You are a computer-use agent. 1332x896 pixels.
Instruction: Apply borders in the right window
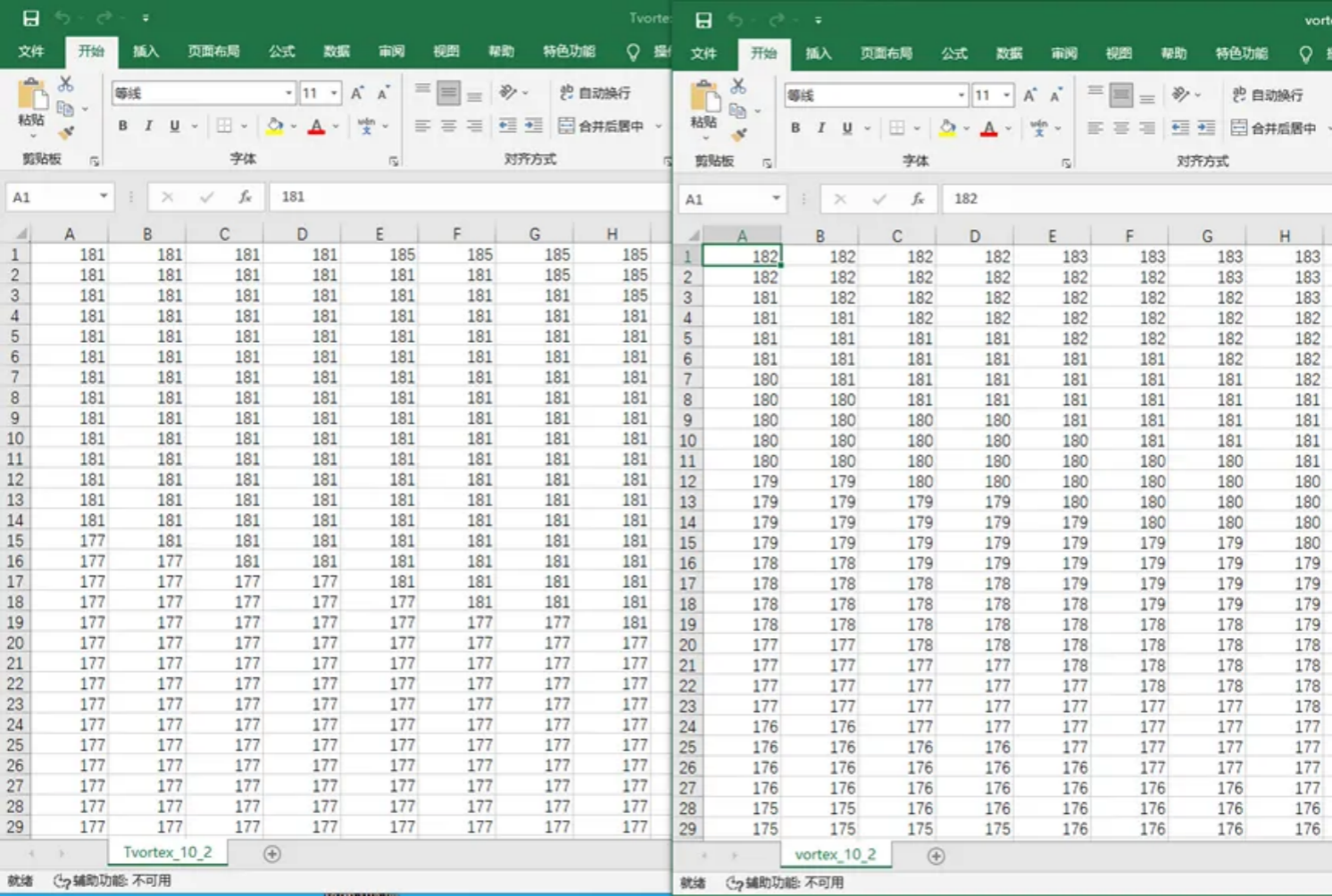click(896, 129)
